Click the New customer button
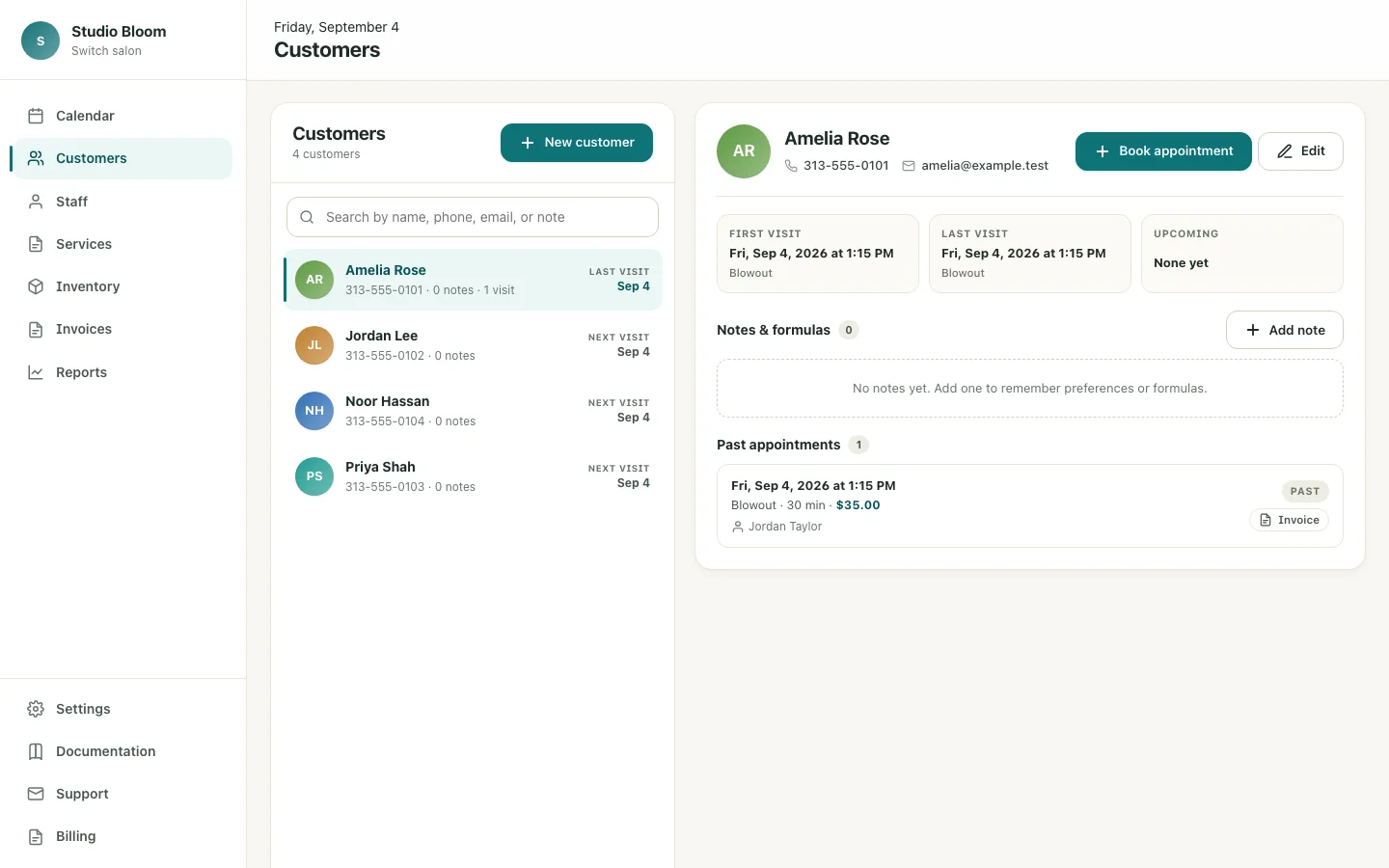1389x868 pixels. (577, 143)
